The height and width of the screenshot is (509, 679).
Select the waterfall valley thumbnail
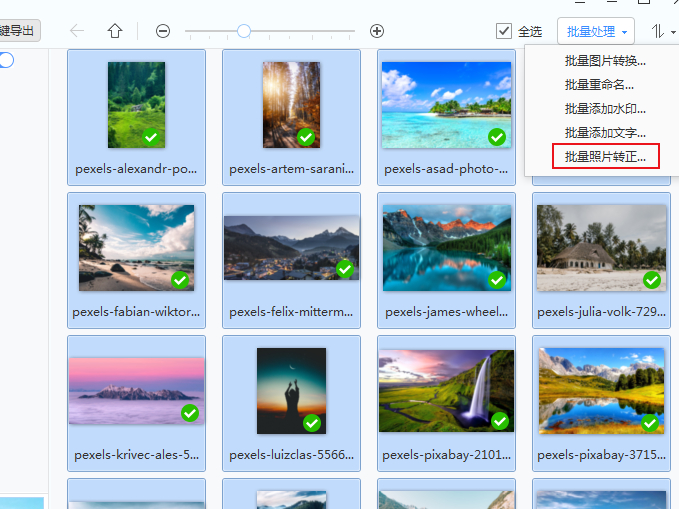pyautogui.click(x=446, y=391)
